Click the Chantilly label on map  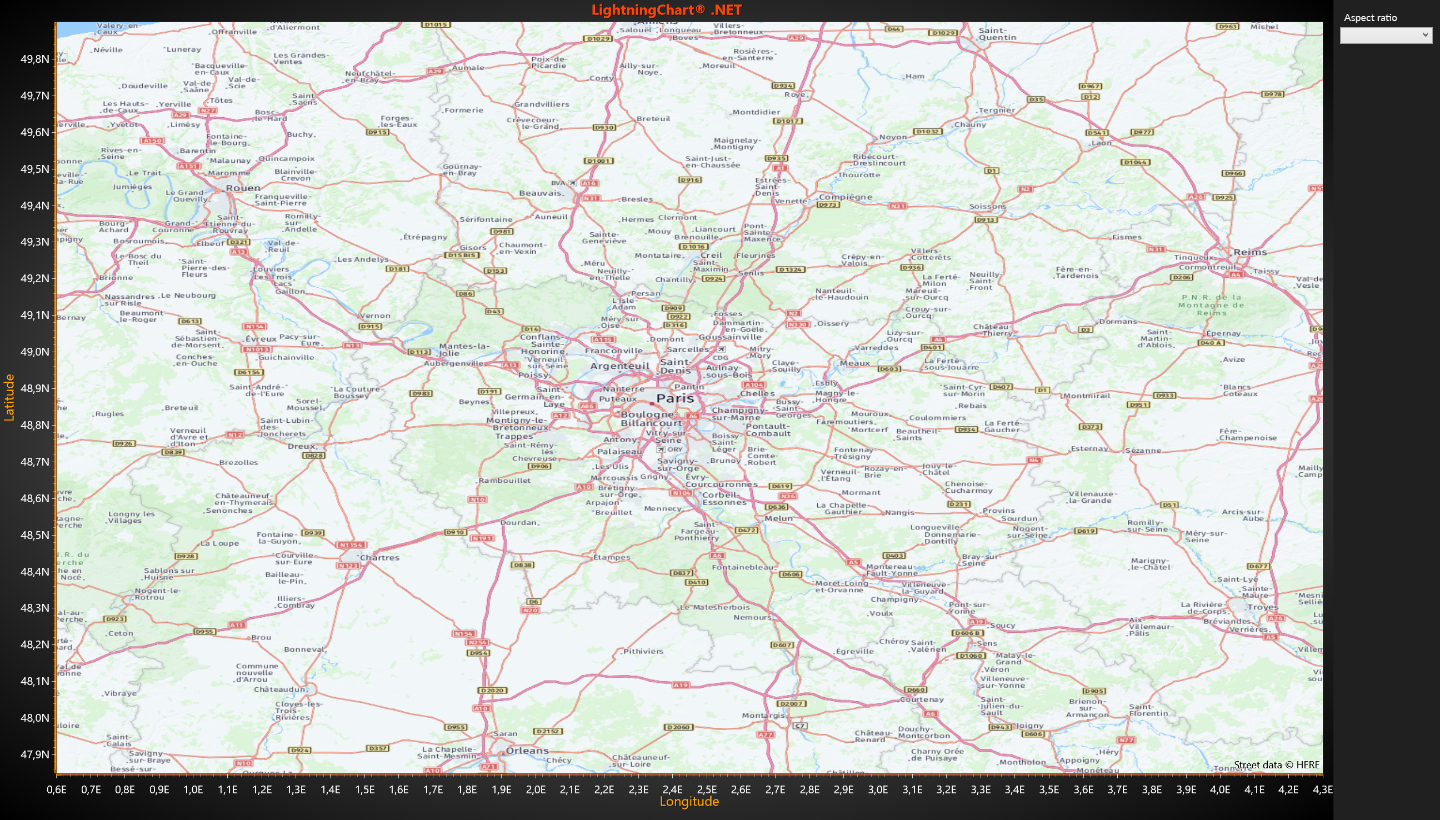click(675, 280)
